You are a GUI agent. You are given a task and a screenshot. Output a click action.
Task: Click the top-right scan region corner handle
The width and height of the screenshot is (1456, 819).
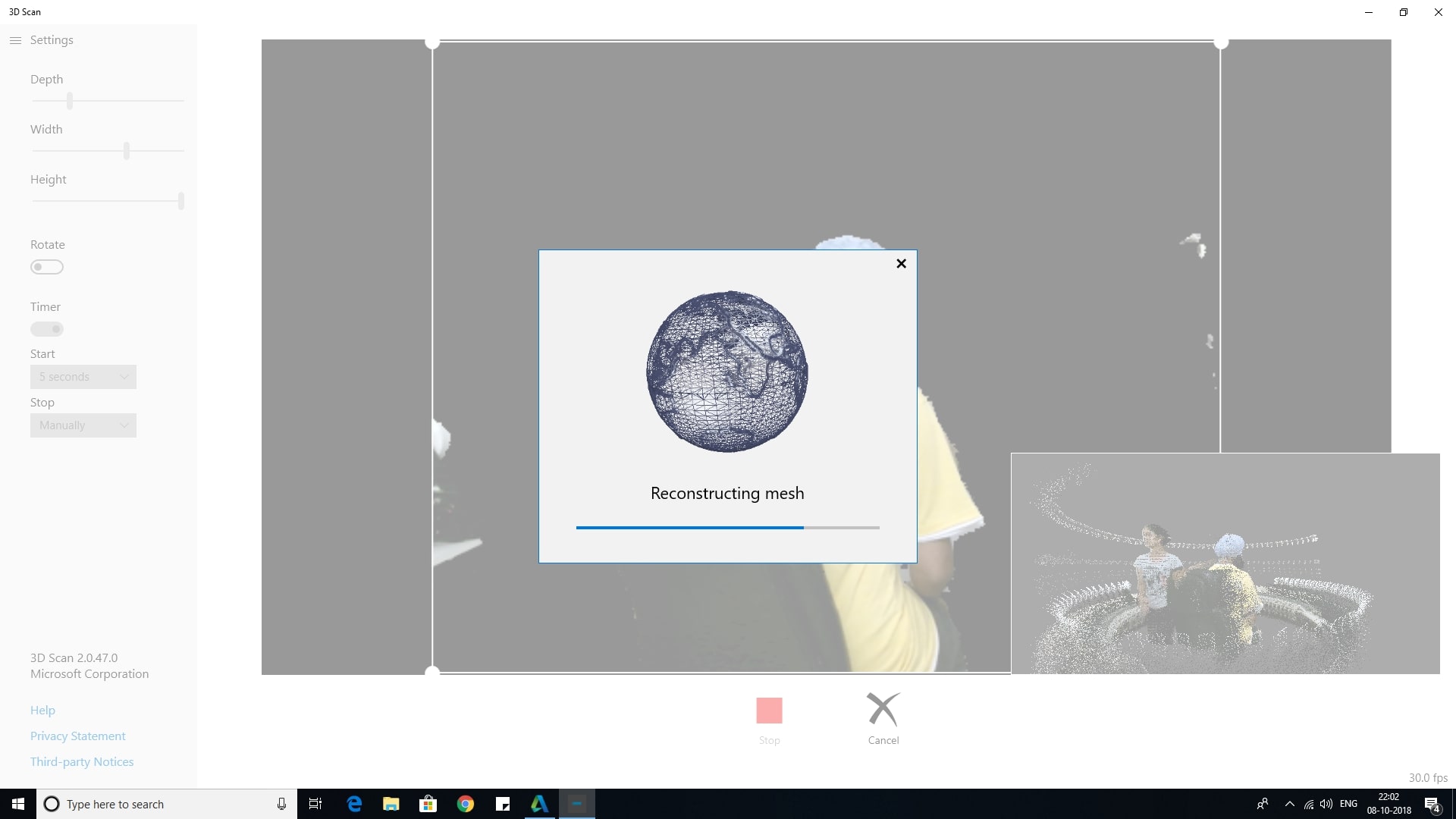click(1221, 42)
